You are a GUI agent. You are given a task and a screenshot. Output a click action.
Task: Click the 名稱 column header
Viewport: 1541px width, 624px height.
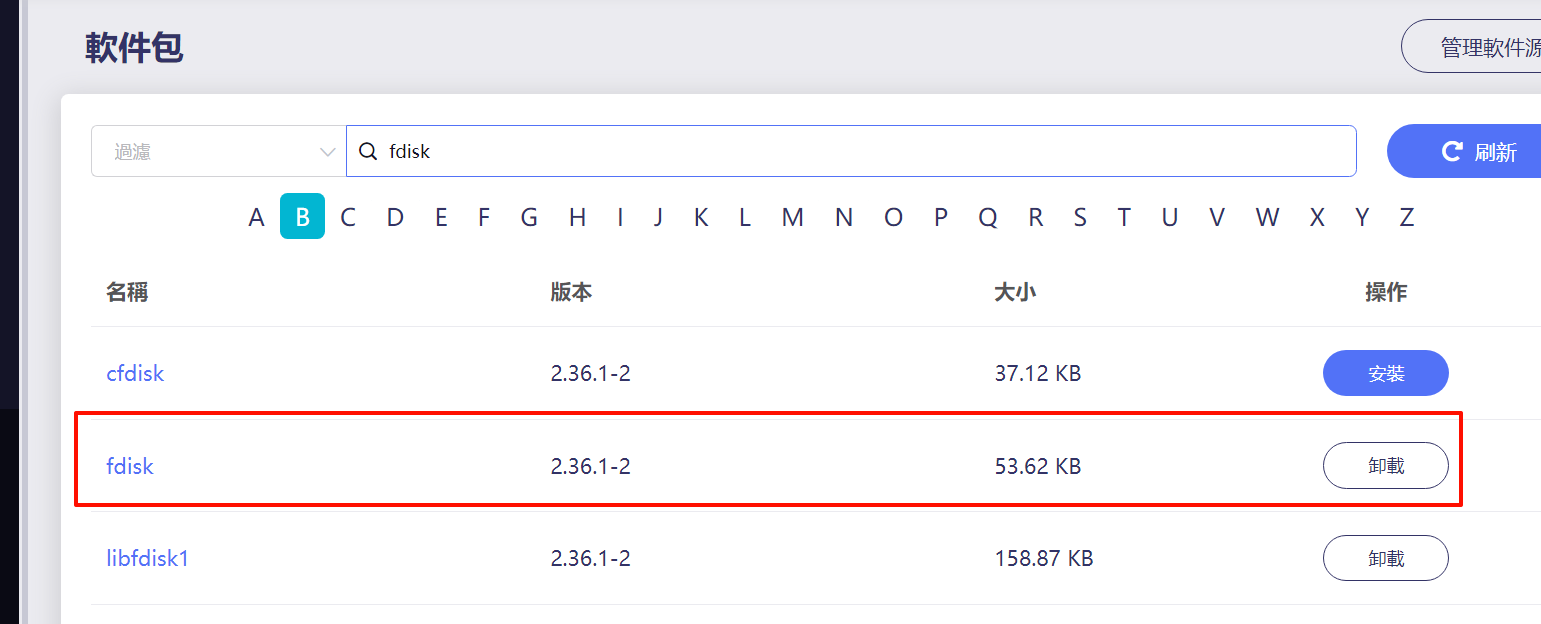point(127,292)
